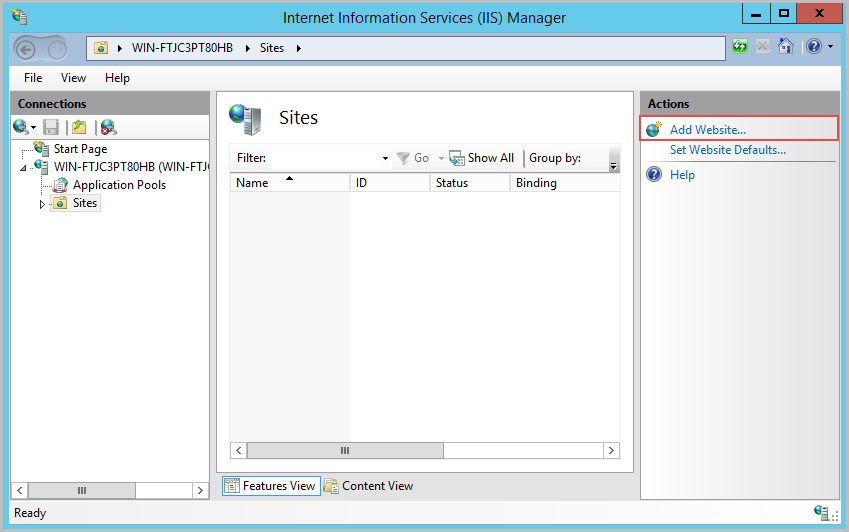
Task: Click the green Refresh icon in address bar
Action: pyautogui.click(x=740, y=47)
